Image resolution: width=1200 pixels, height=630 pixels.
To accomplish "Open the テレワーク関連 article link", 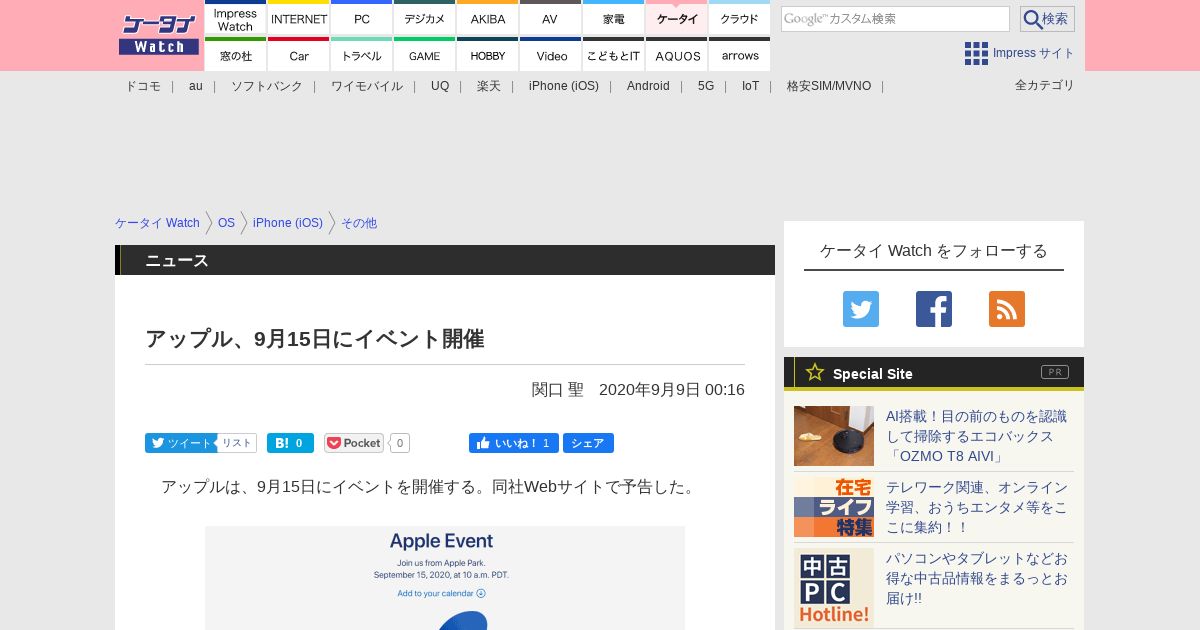I will coord(977,507).
